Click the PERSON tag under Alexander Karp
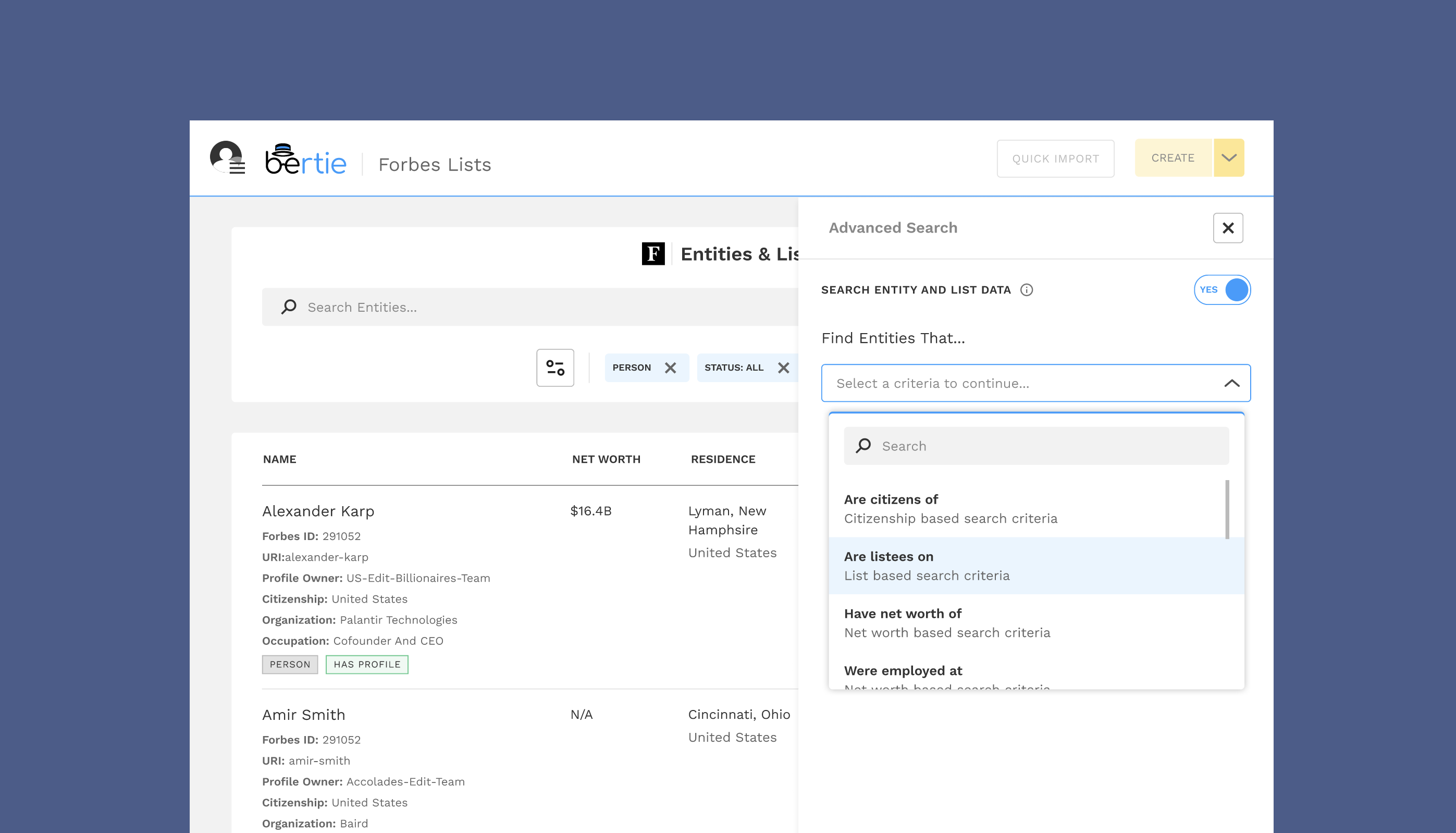 click(290, 664)
